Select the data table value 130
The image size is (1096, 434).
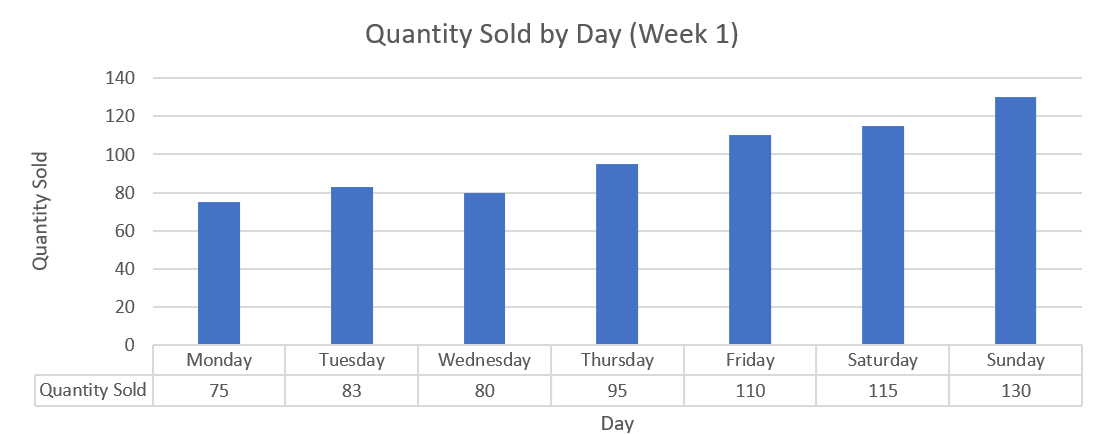1015,391
